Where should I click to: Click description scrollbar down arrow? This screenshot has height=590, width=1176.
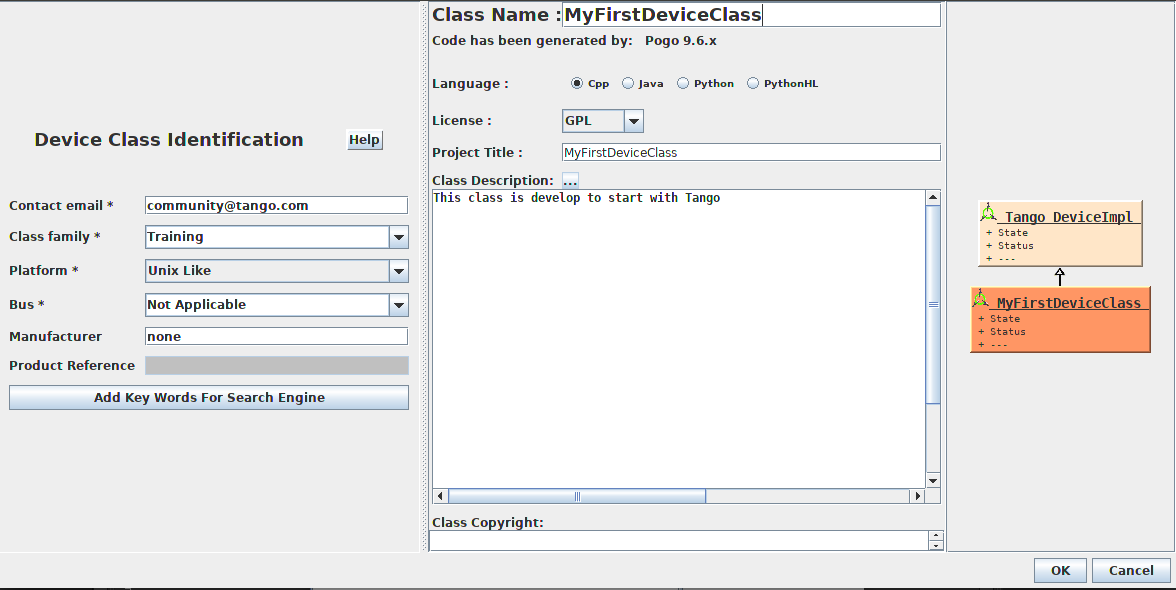coord(933,481)
